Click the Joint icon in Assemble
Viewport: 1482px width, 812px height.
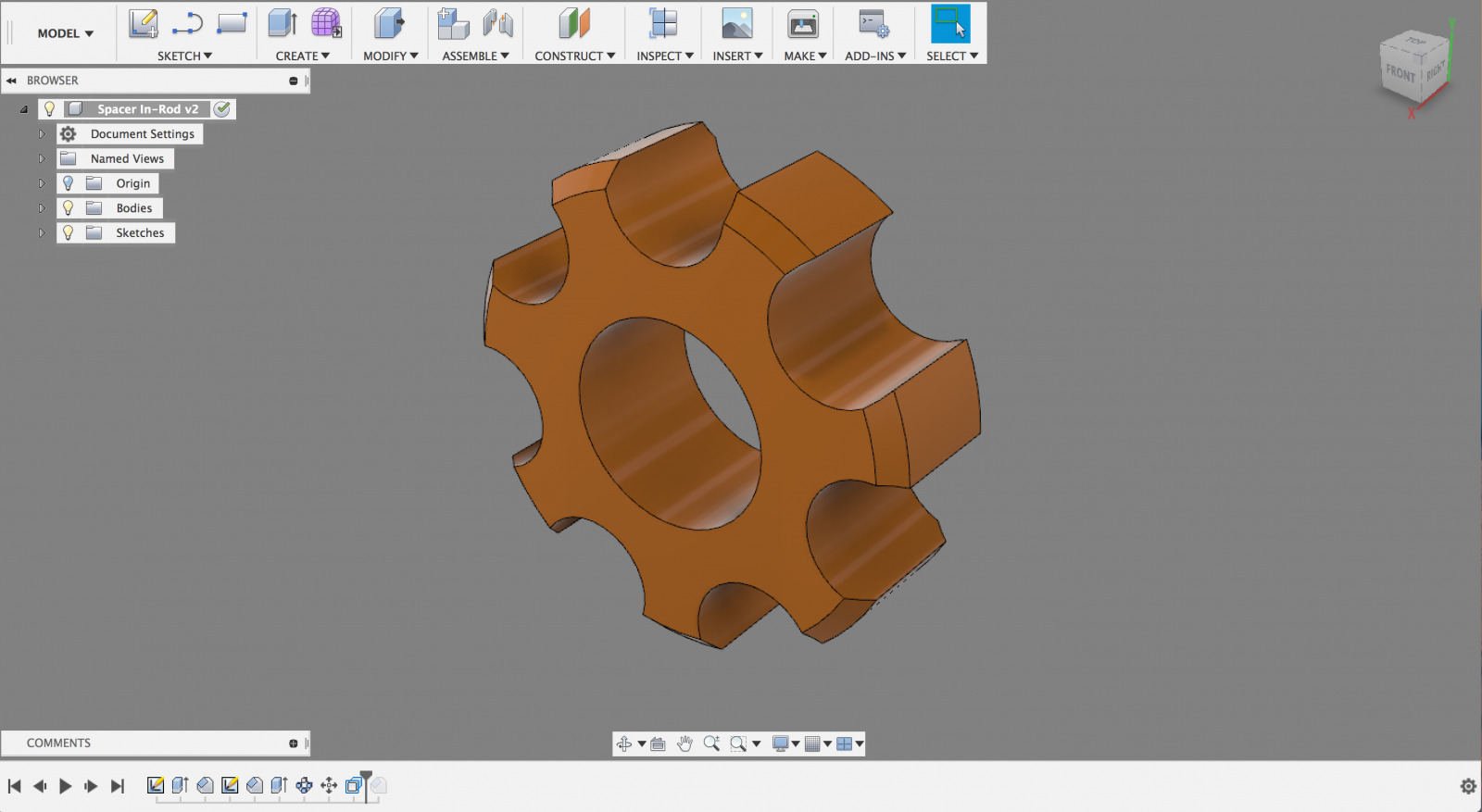(498, 23)
